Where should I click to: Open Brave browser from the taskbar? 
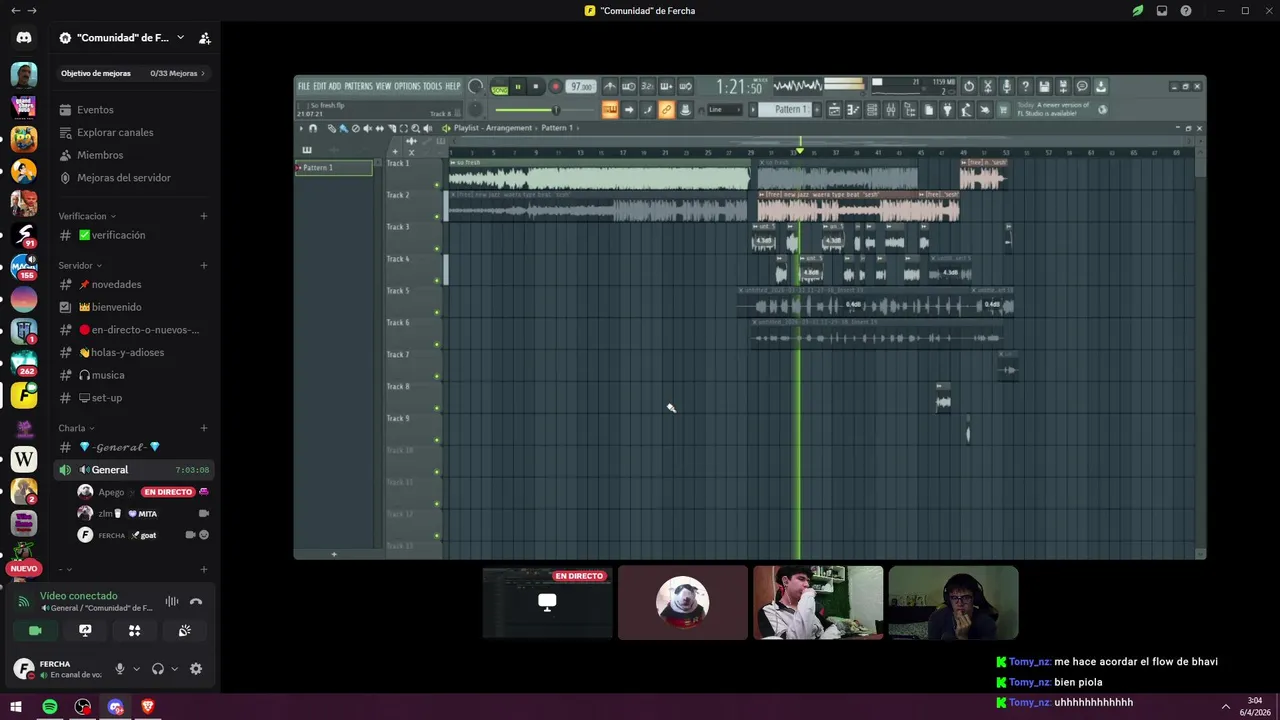point(148,707)
